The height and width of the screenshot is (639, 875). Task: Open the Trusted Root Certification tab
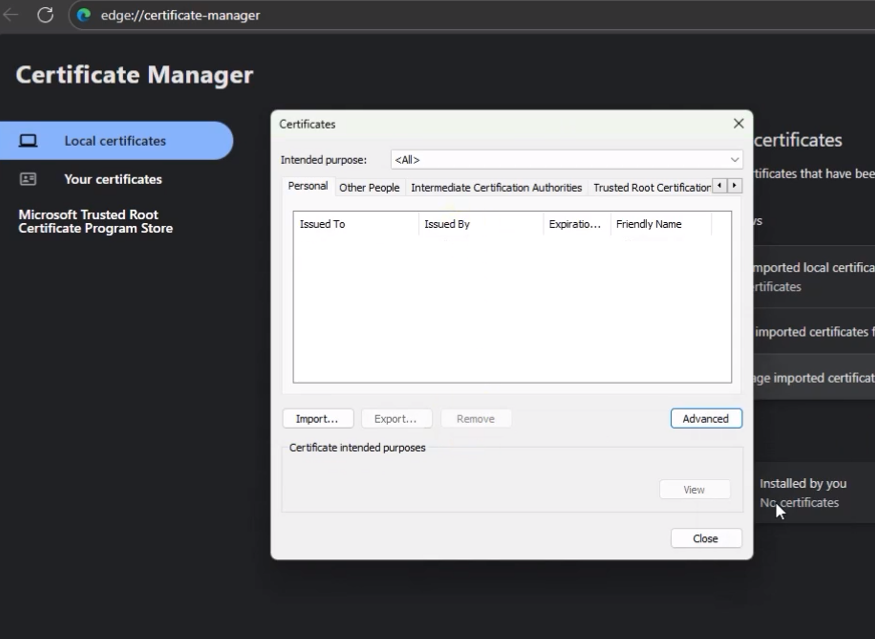(650, 187)
